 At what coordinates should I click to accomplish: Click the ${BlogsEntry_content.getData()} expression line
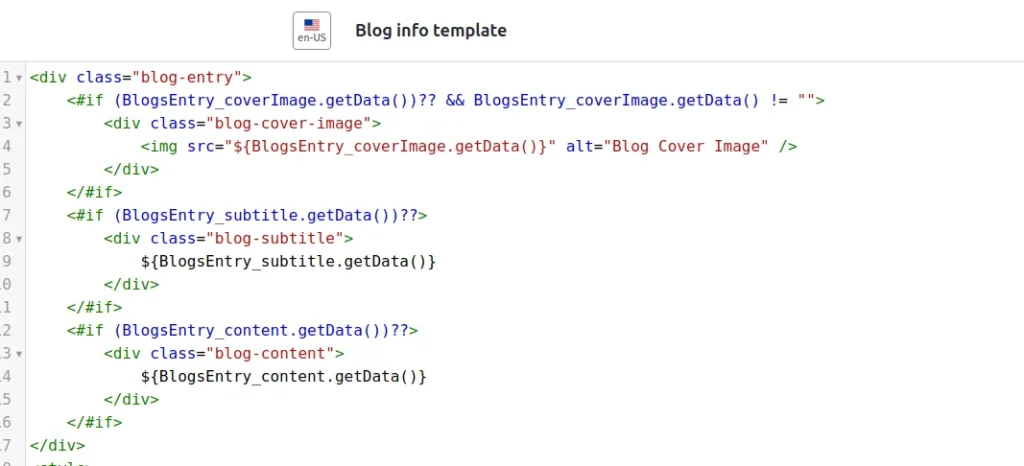284,376
